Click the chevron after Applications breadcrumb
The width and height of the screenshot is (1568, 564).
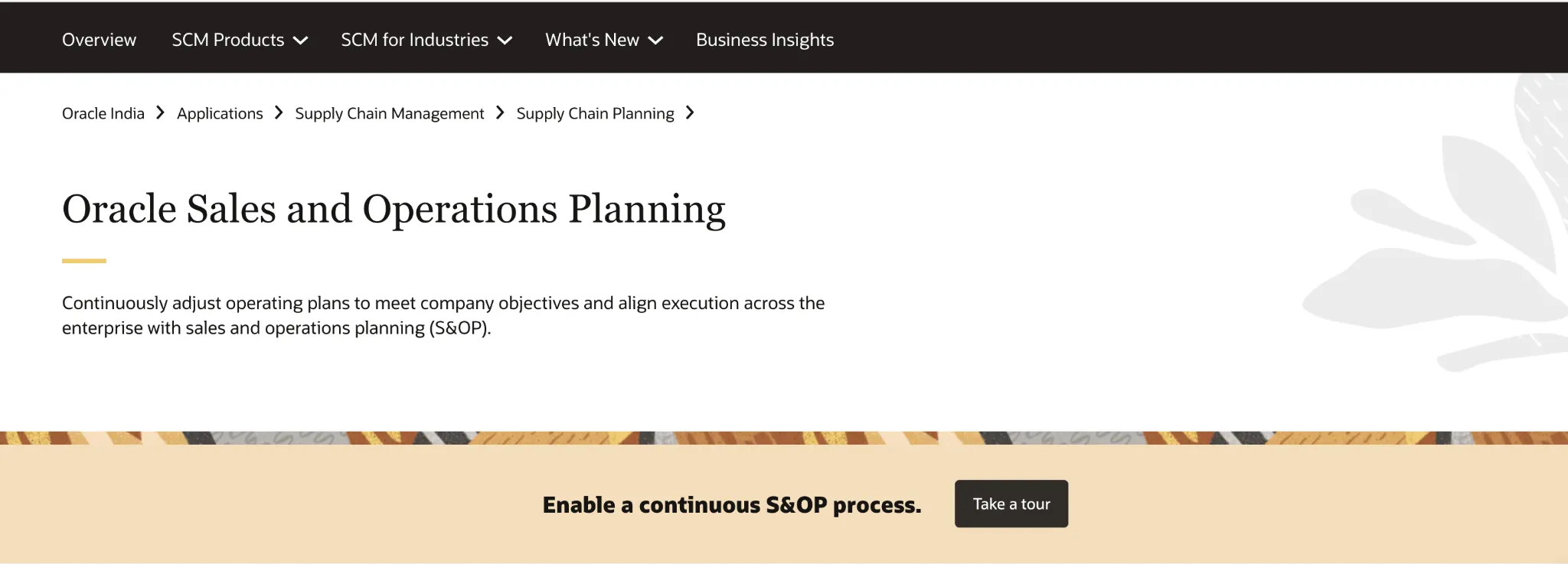coord(279,112)
